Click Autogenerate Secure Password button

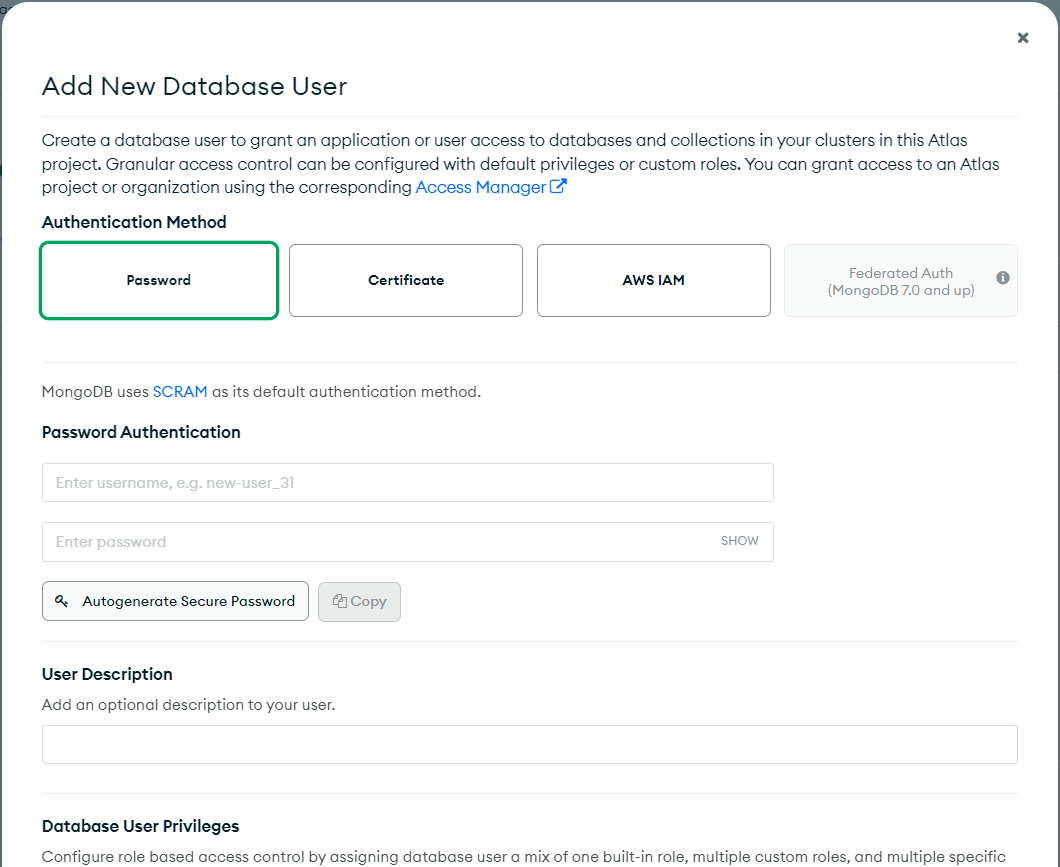click(175, 601)
